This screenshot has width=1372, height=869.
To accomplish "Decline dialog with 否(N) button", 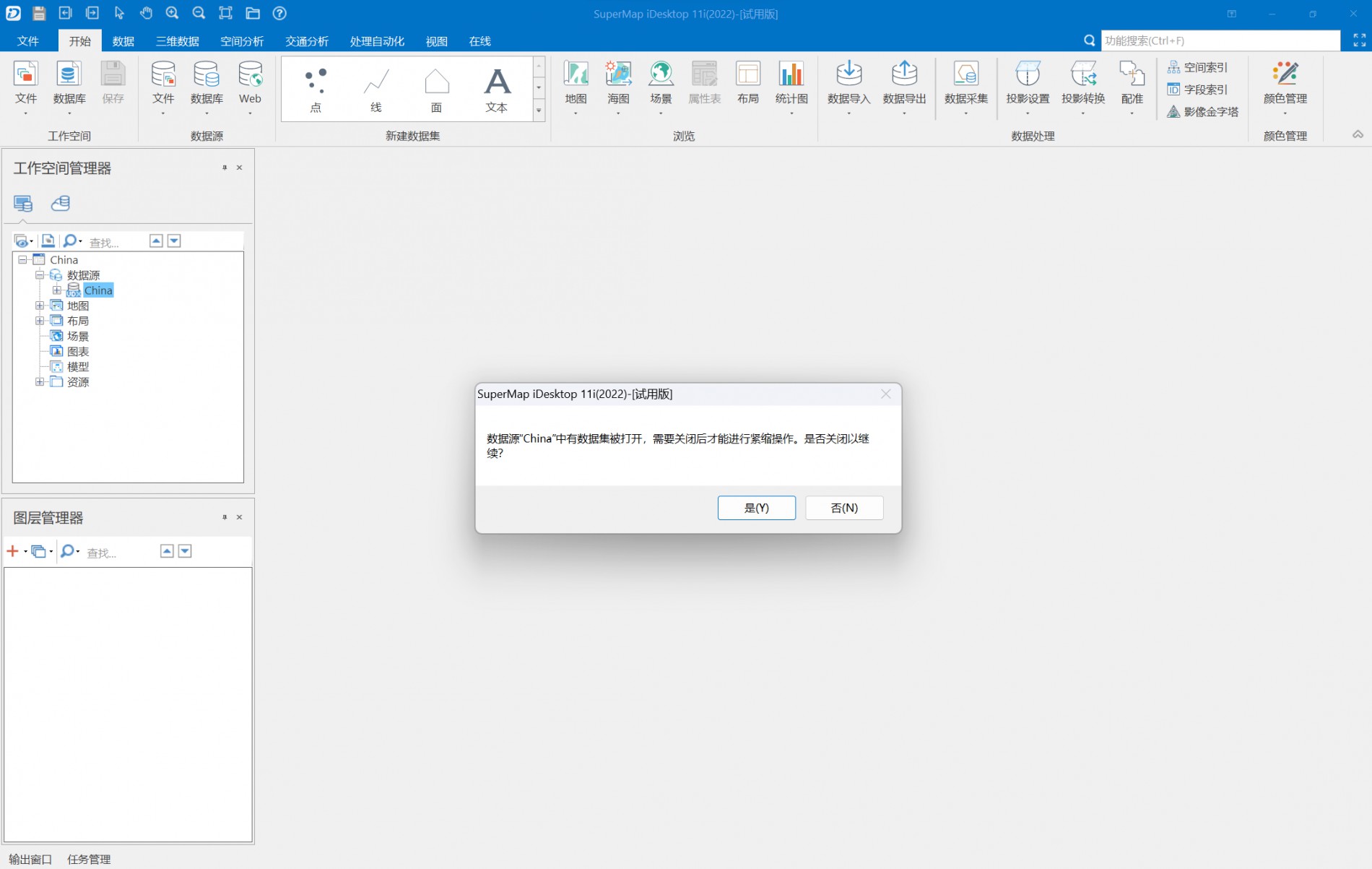I will click(x=844, y=508).
